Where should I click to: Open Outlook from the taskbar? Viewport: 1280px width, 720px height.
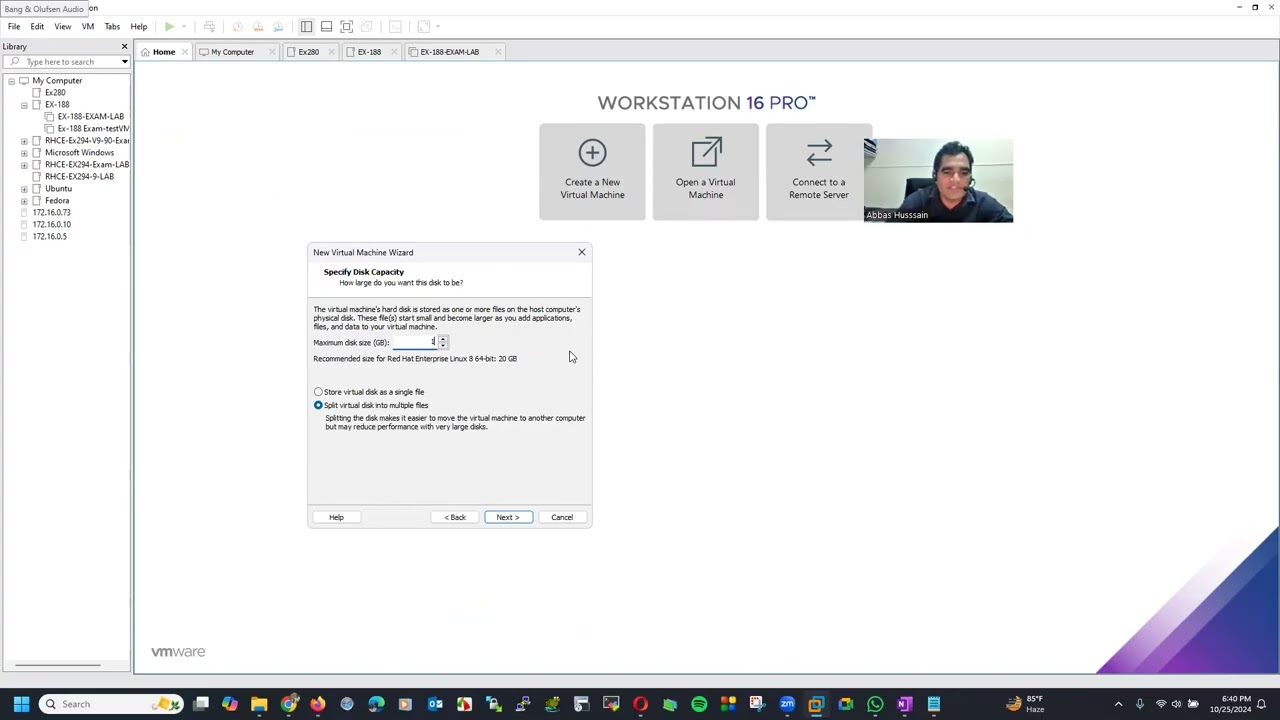point(435,704)
